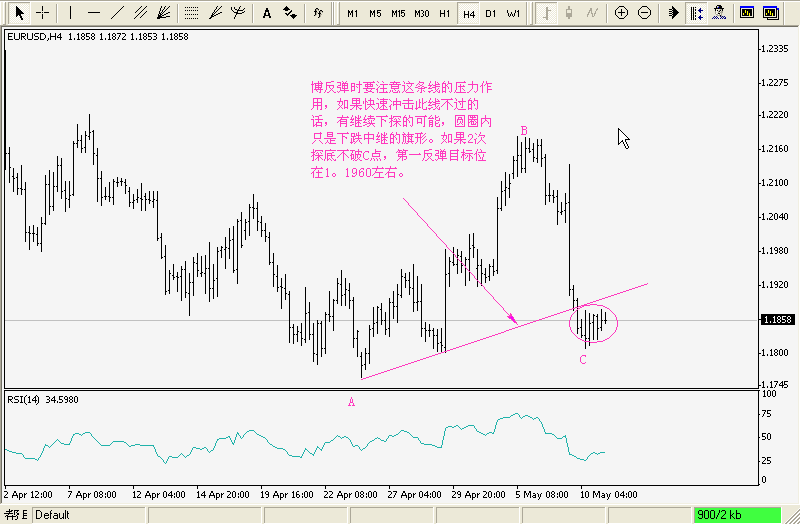800x524 pixels.
Task: Click the RSI scale value 75
Action: click(x=767, y=413)
